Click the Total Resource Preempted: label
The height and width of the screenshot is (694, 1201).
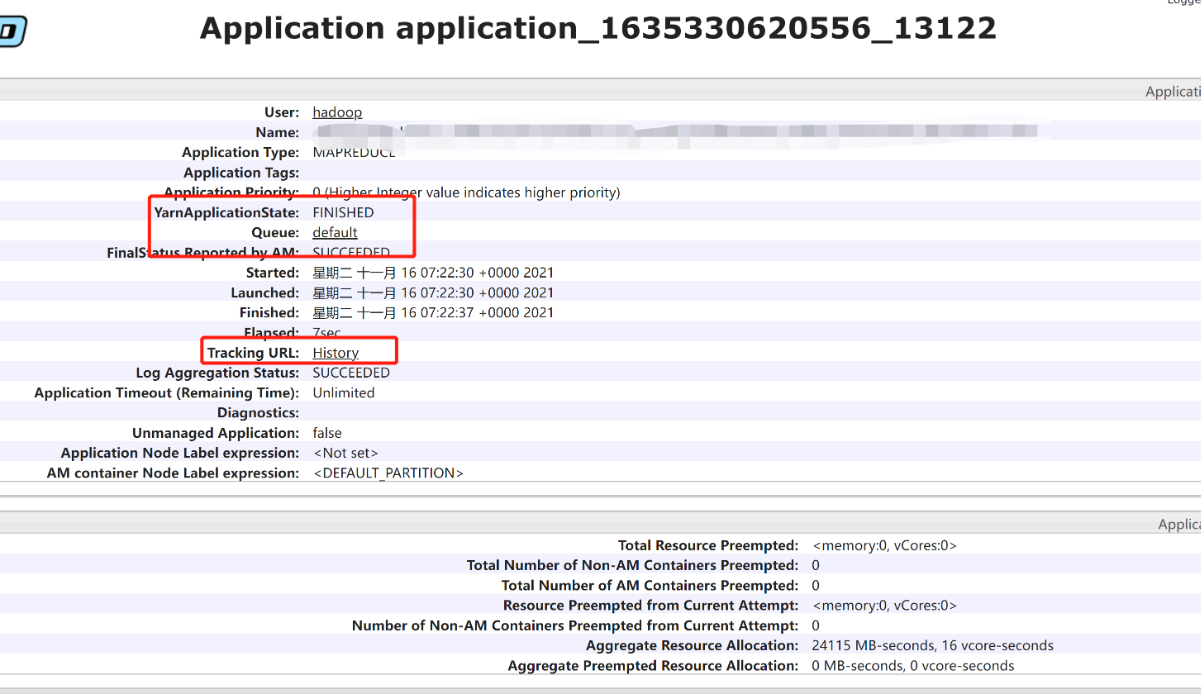tap(708, 546)
